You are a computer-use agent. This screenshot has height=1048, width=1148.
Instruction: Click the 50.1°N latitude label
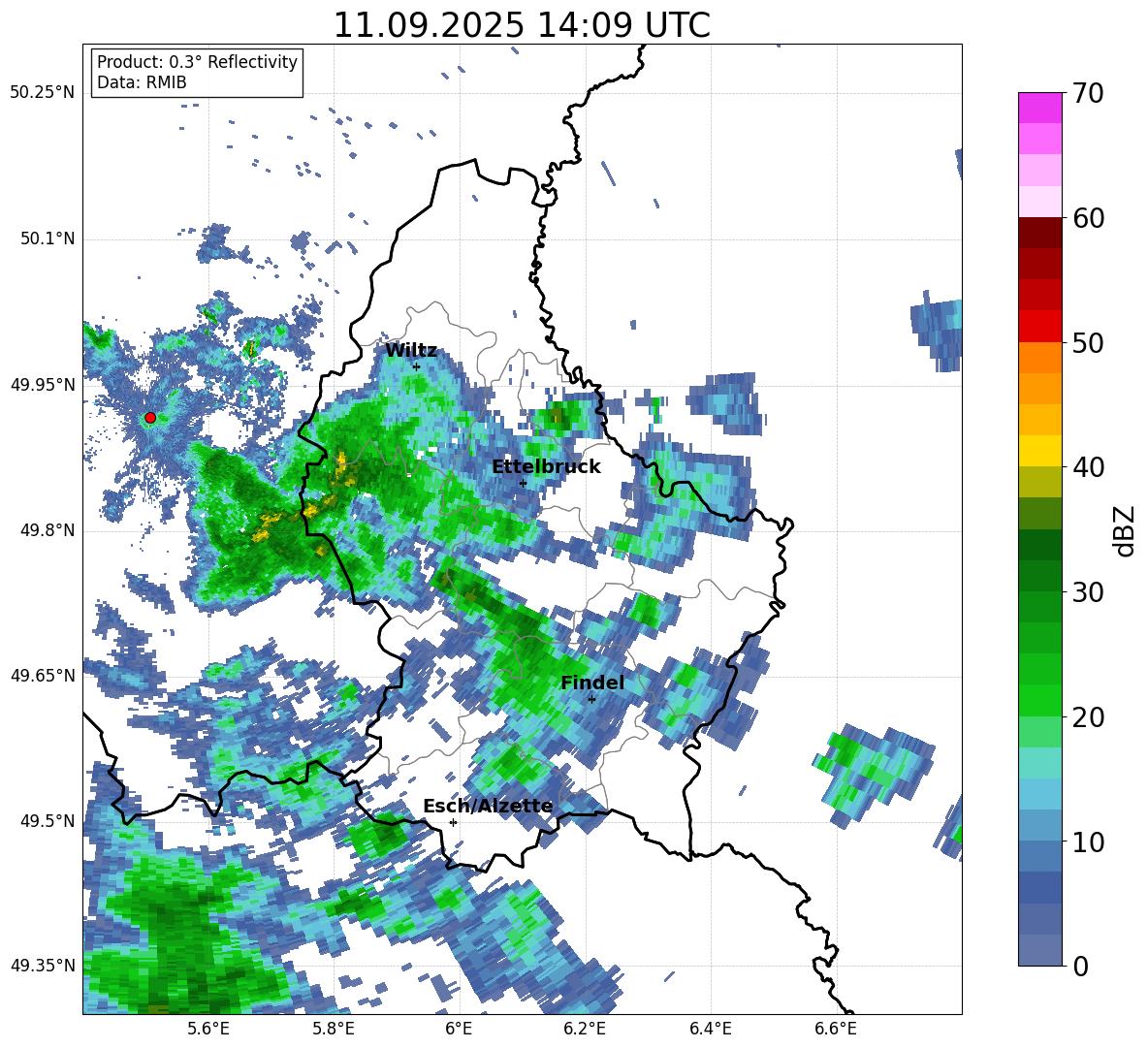[48, 239]
